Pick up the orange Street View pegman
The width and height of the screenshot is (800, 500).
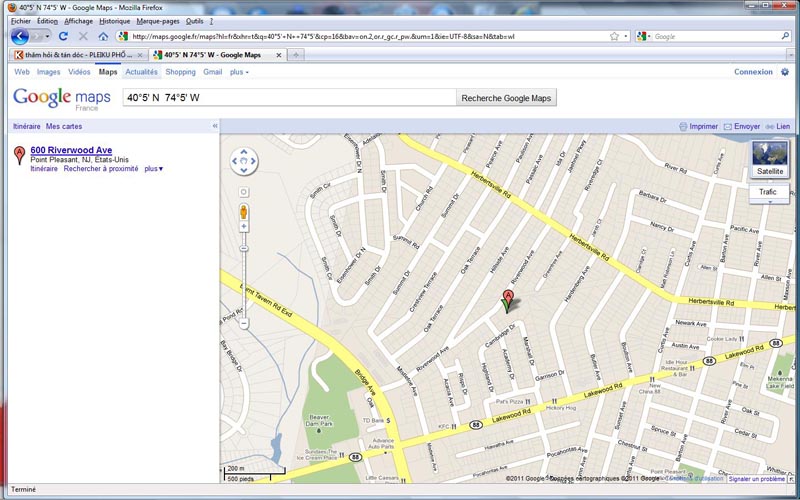pyautogui.click(x=243, y=212)
